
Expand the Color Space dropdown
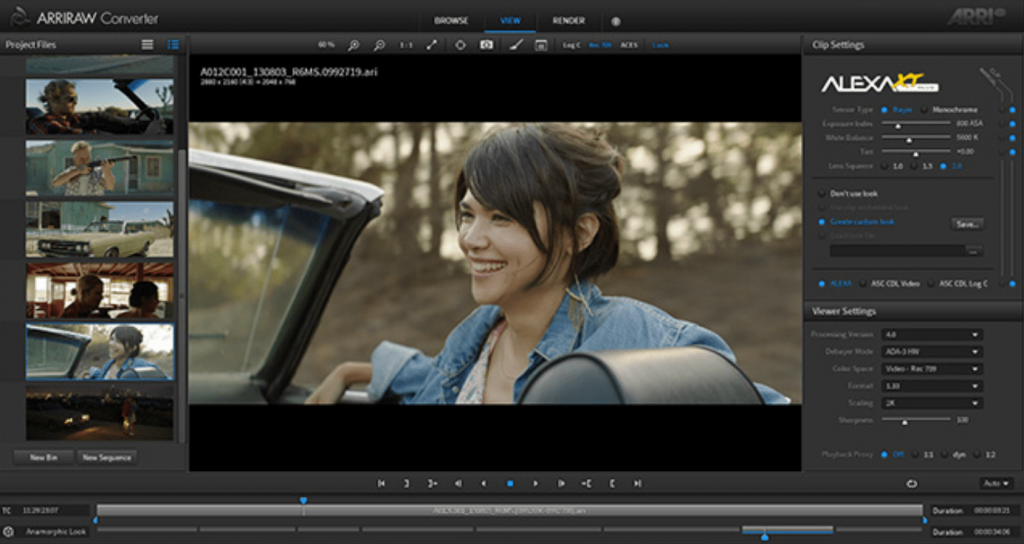click(x=931, y=369)
